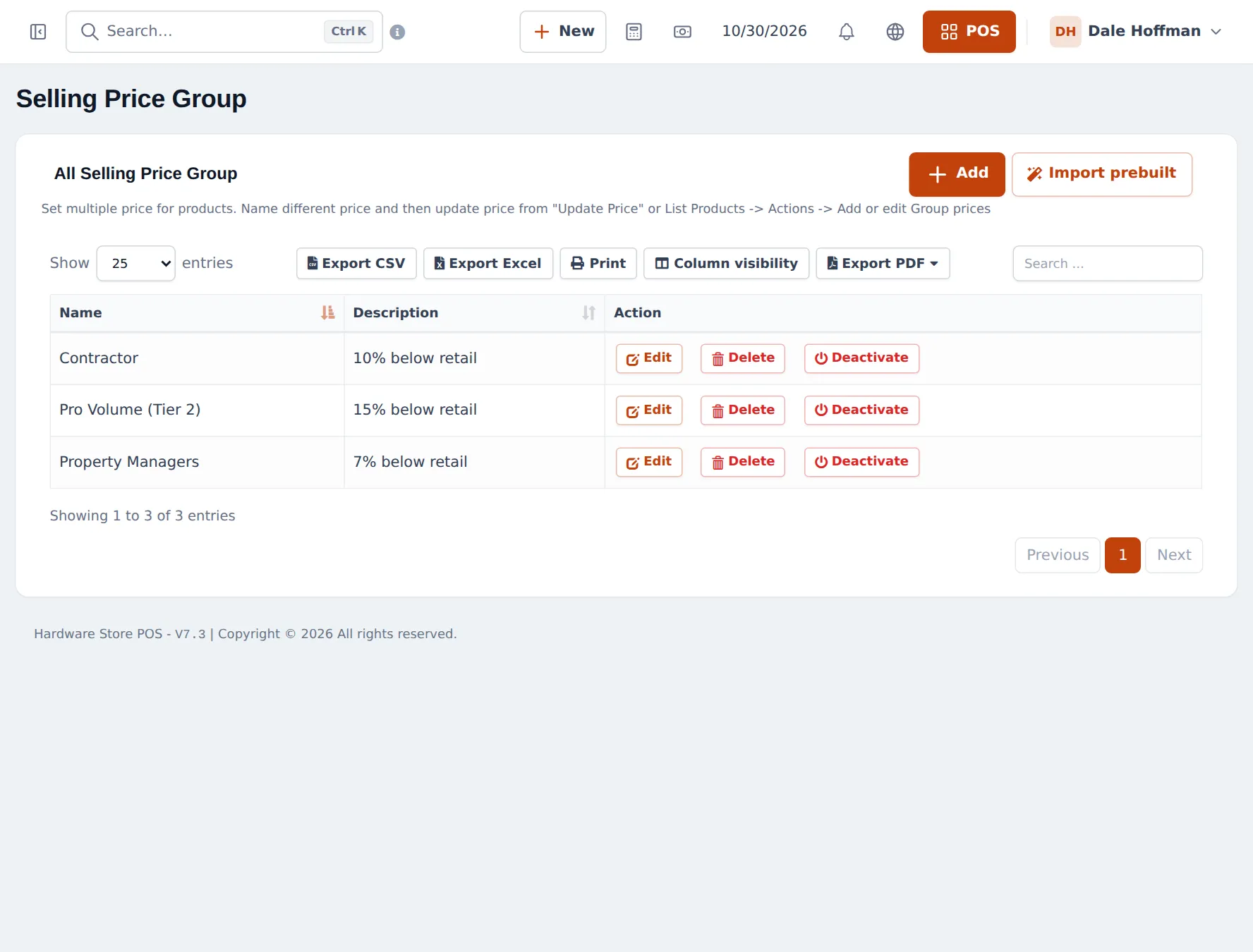Image resolution: width=1253 pixels, height=952 pixels.
Task: Delete the Property Managers group
Action: click(x=742, y=462)
